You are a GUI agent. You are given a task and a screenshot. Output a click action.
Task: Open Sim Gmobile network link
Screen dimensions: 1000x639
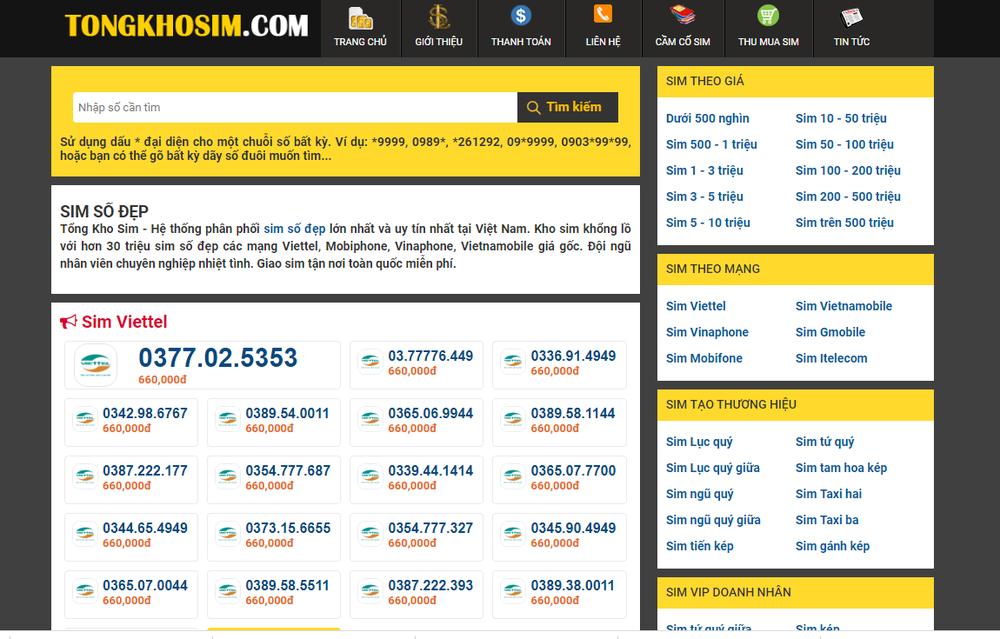tap(830, 332)
